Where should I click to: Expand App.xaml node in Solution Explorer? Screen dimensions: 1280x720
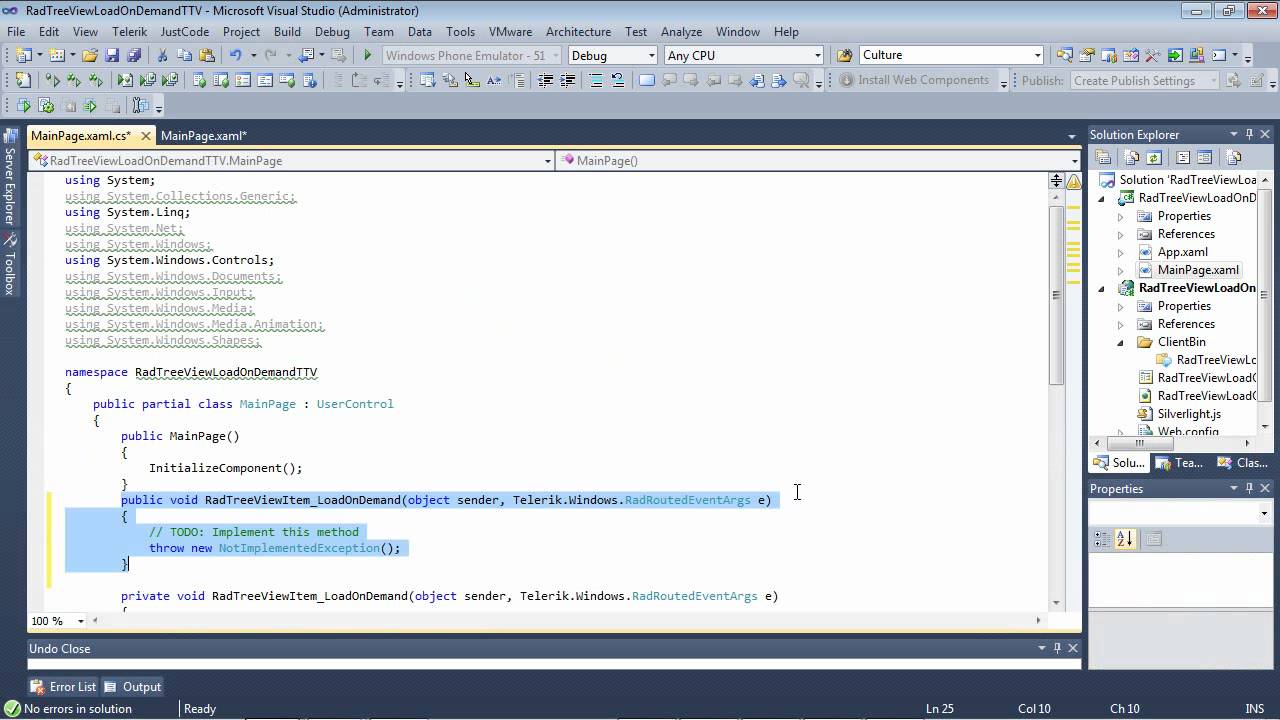pos(1120,252)
